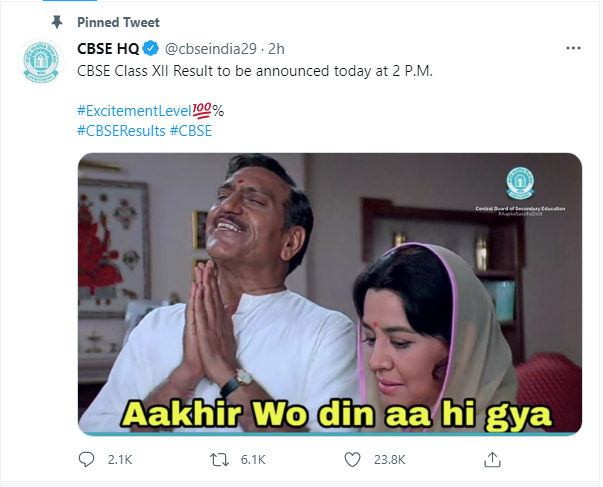
Task: Open the three-dot more options menu
Action: coord(573,48)
